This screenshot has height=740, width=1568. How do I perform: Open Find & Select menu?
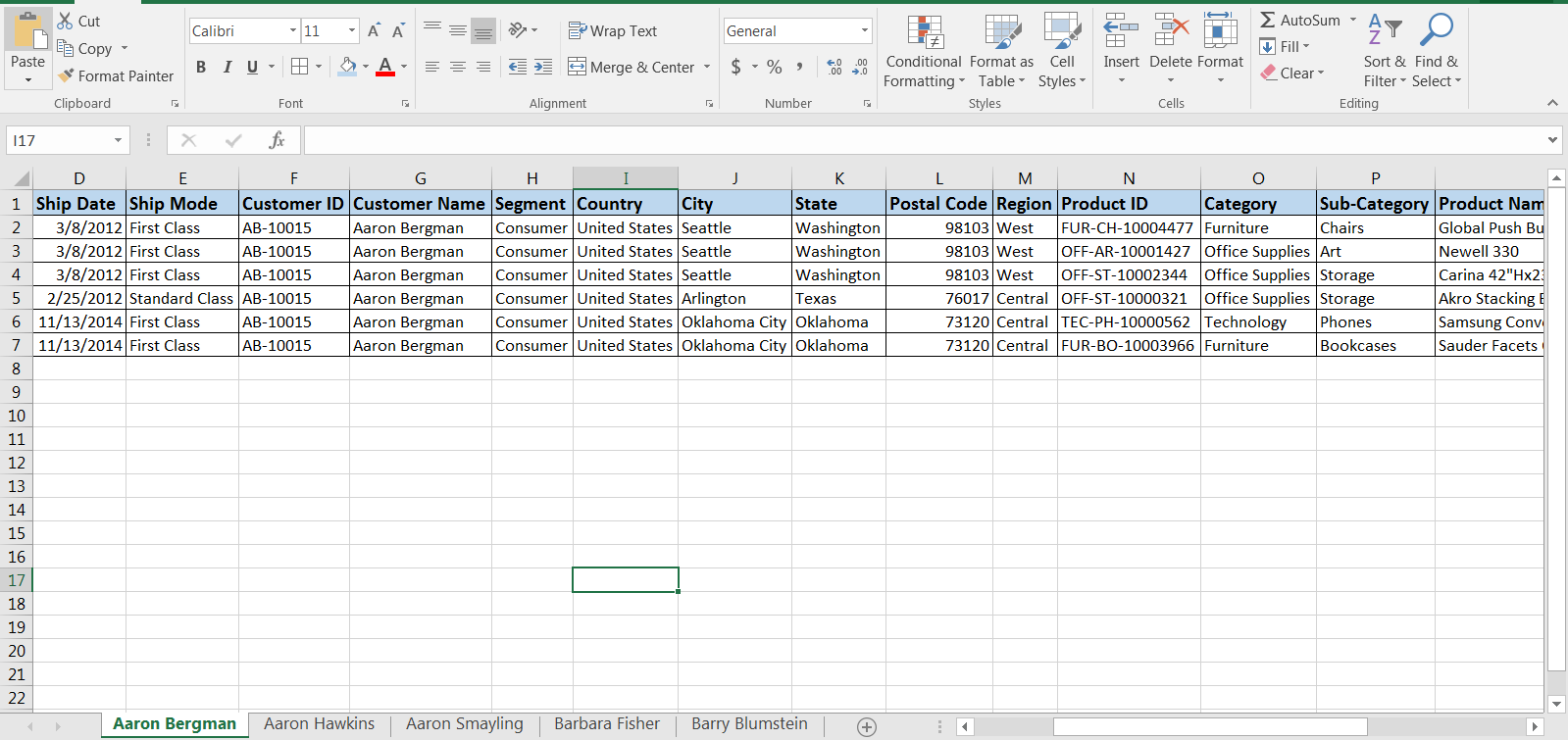(1437, 52)
